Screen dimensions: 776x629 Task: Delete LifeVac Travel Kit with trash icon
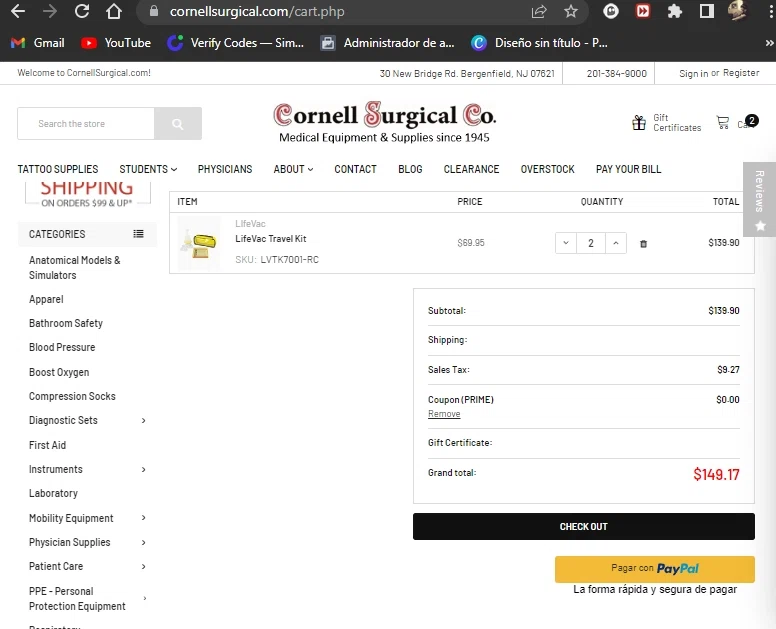click(643, 243)
